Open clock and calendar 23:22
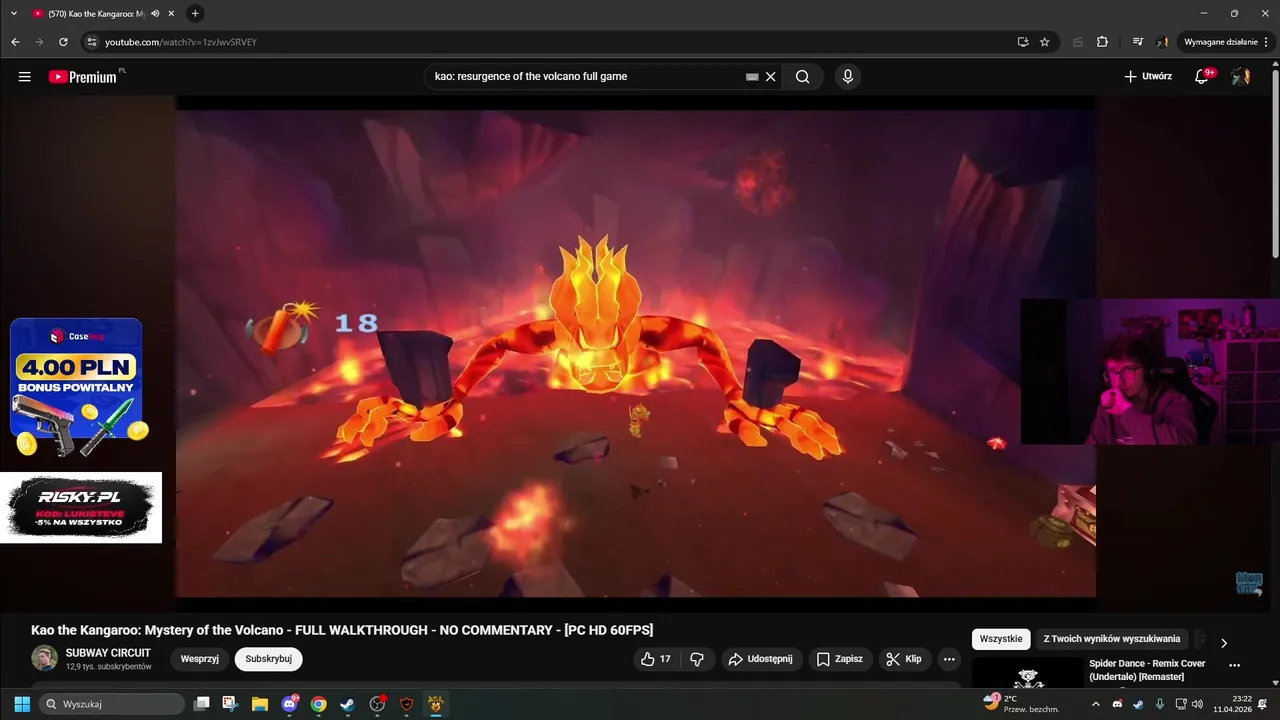Viewport: 1280px width, 720px height. pos(1232,704)
